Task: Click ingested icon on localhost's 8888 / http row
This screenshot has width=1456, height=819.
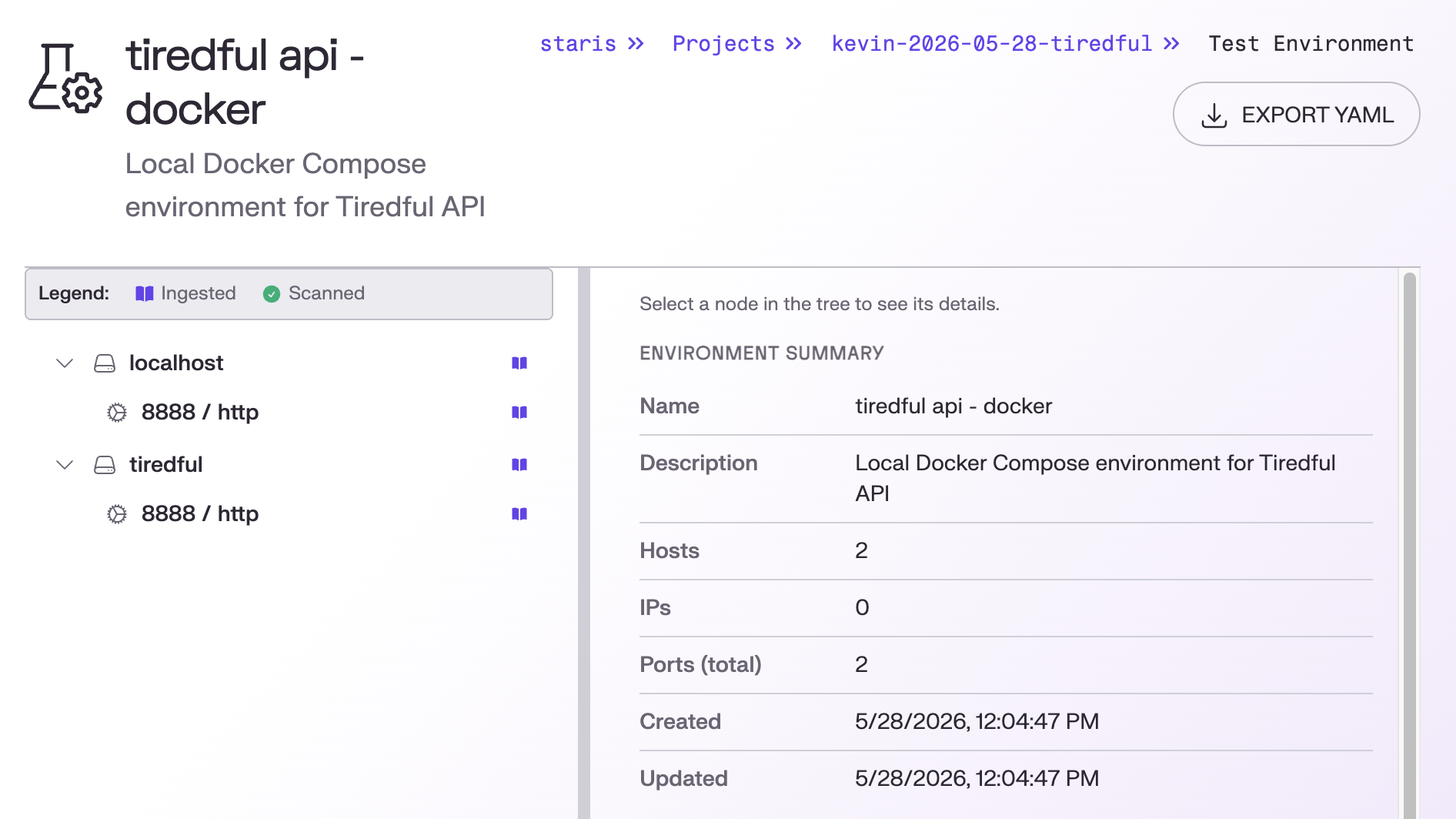Action: 519,413
